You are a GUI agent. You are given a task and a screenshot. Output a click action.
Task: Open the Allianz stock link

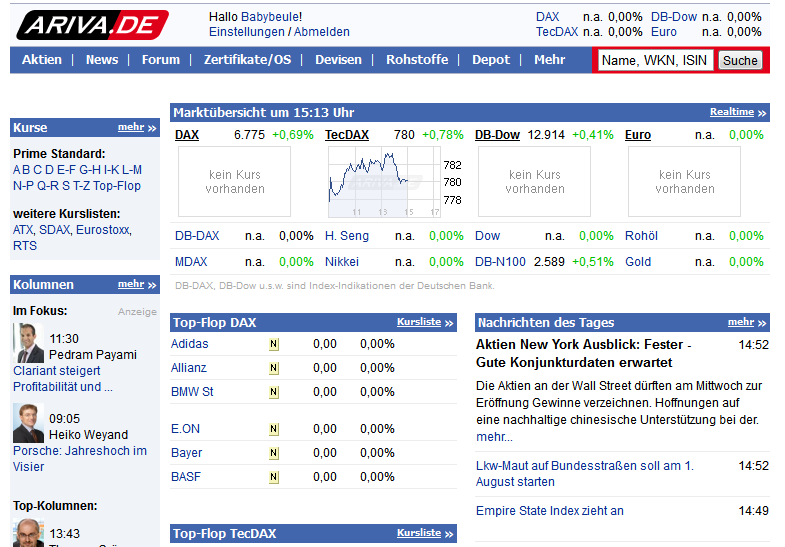[188, 368]
